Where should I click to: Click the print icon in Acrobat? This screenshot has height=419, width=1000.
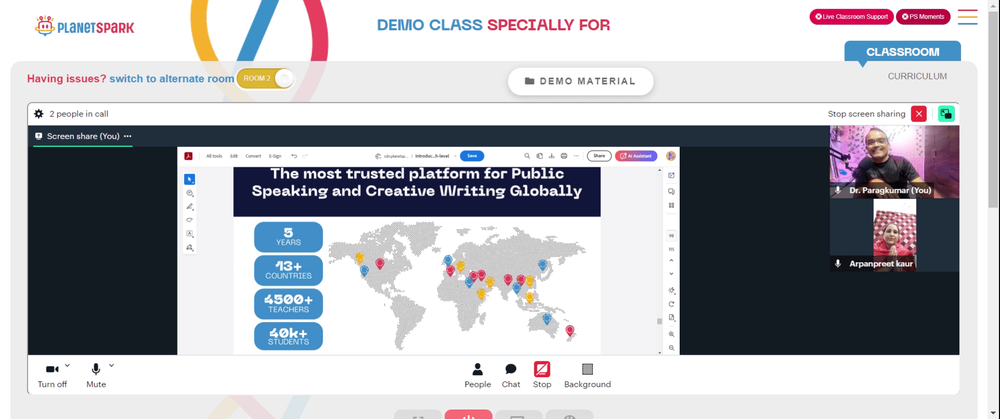(x=564, y=156)
